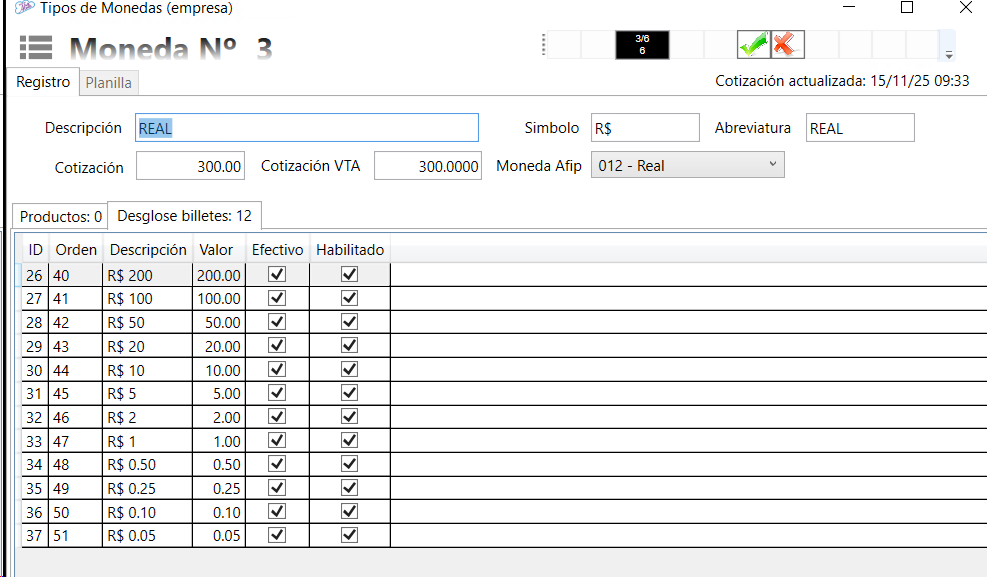Sort by the Valor column header
The image size is (987, 577).
pyautogui.click(x=217, y=250)
